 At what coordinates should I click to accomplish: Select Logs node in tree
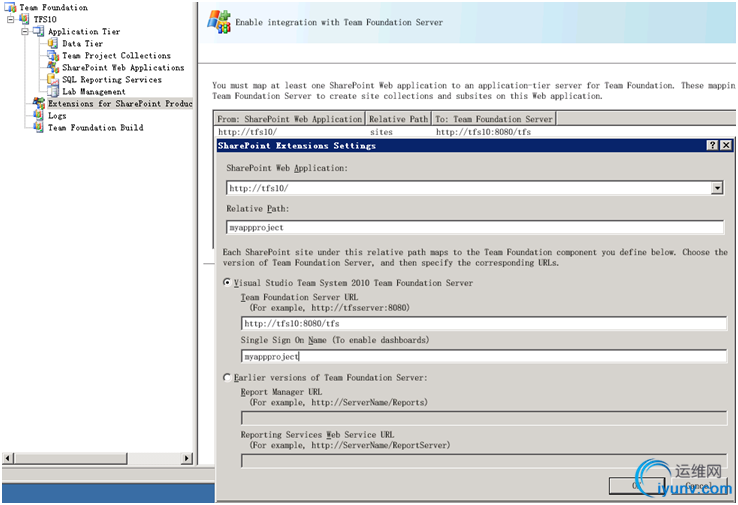57,115
